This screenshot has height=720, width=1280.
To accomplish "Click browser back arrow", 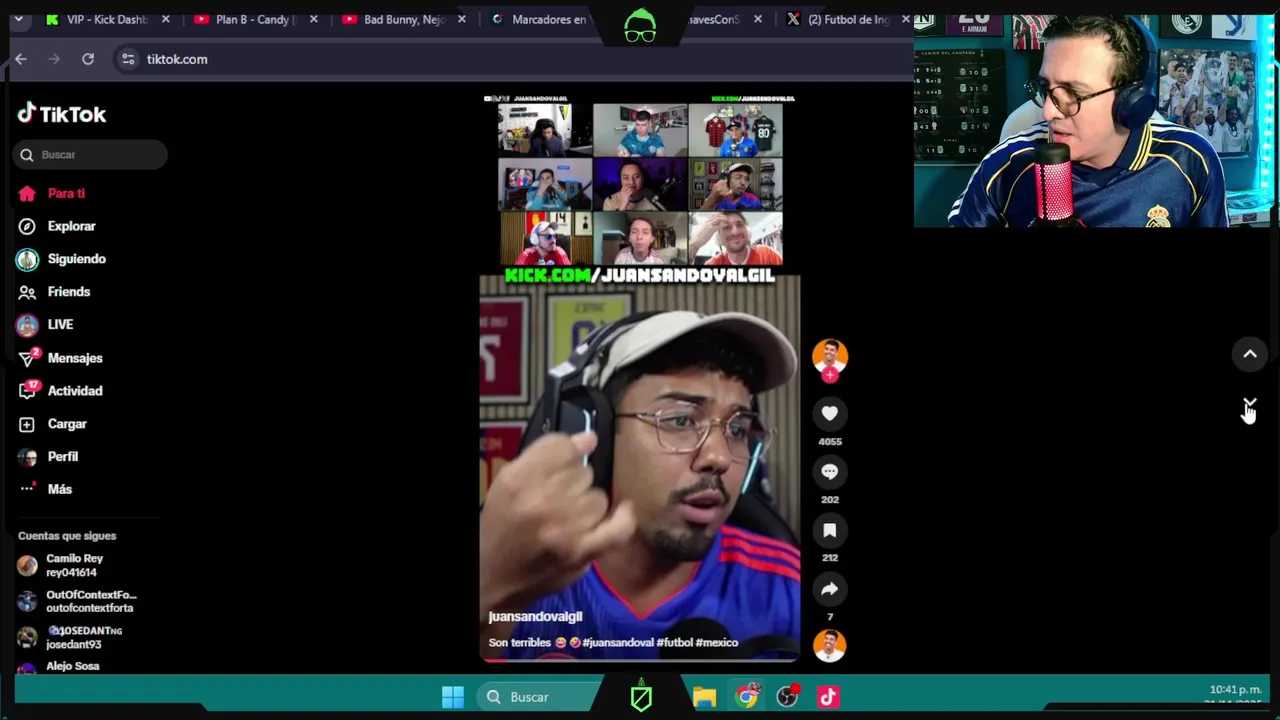I will tap(21, 59).
